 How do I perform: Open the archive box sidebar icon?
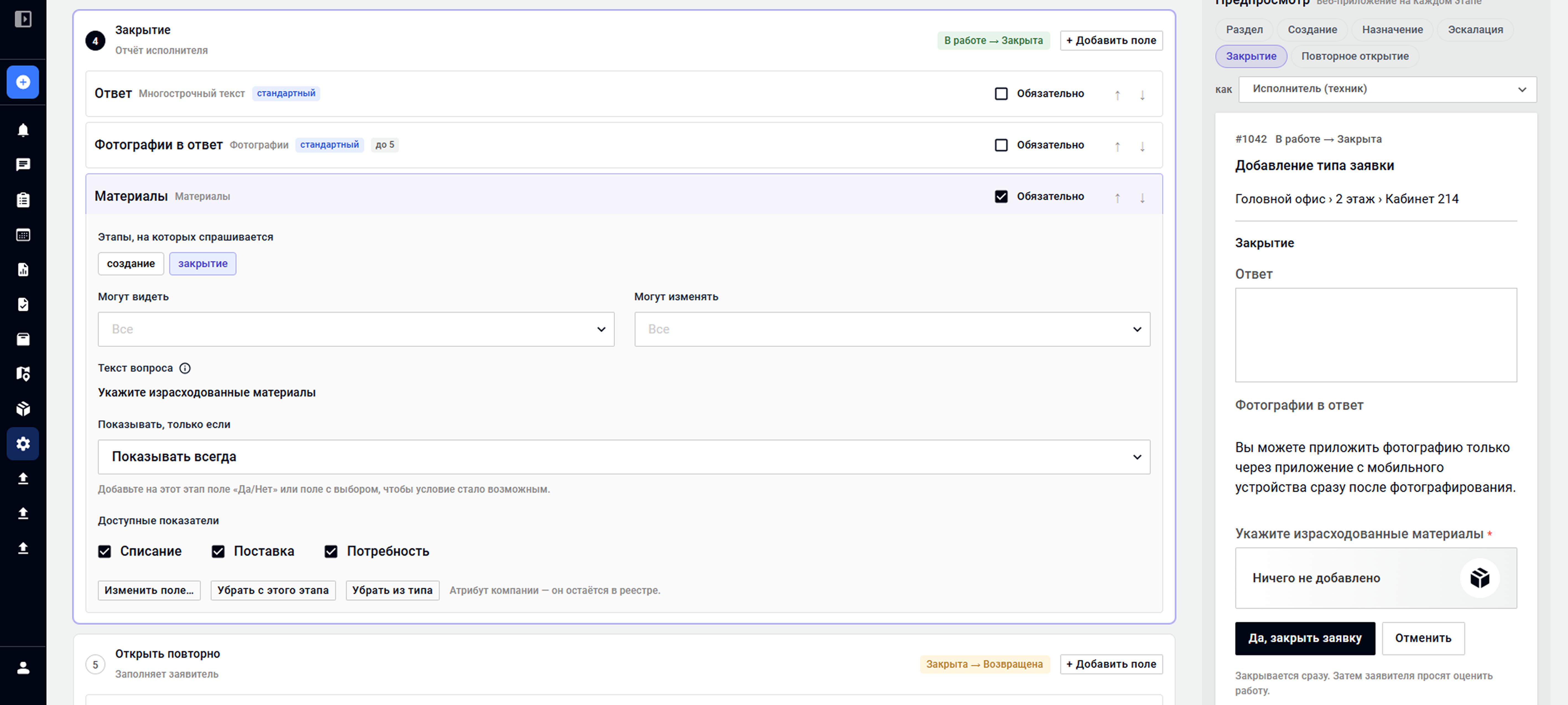(x=23, y=340)
